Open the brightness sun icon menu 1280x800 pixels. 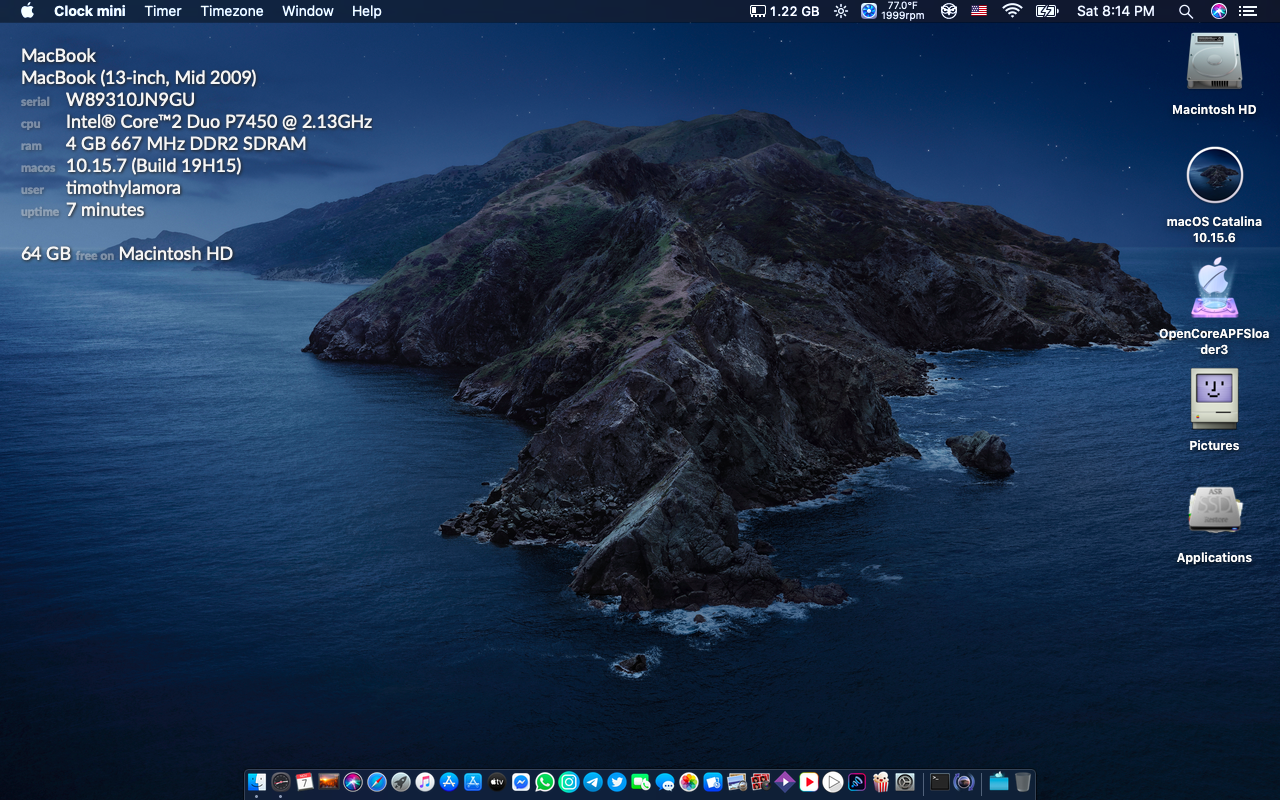click(841, 11)
